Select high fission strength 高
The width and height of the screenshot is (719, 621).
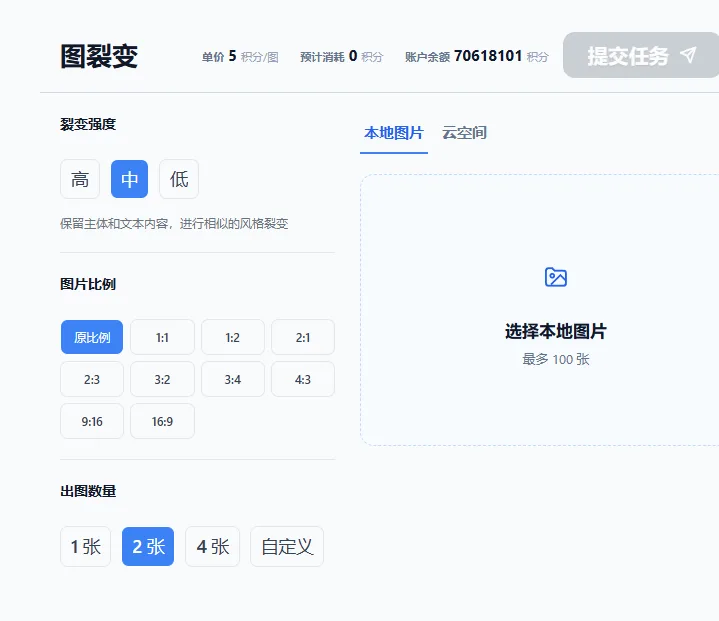(x=80, y=179)
